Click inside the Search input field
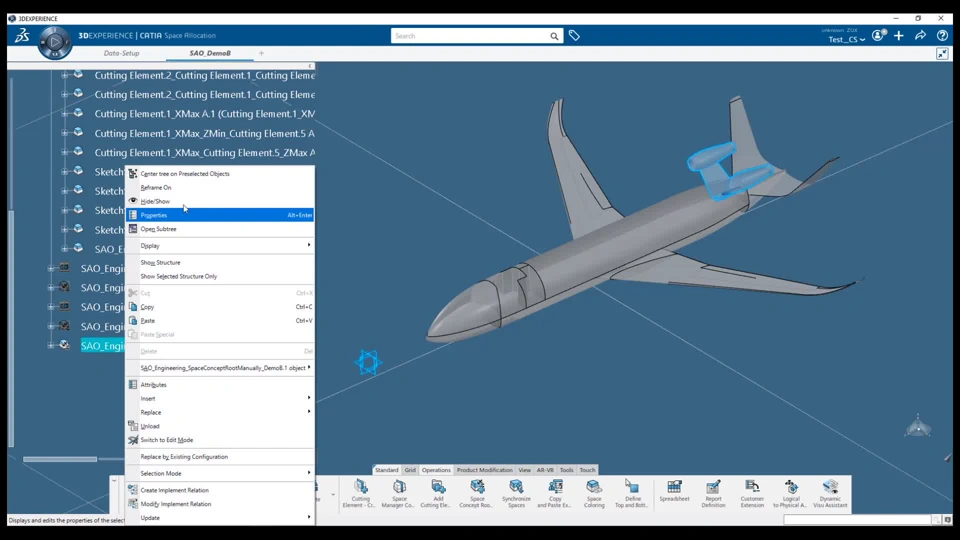Image resolution: width=960 pixels, height=540 pixels. click(470, 36)
